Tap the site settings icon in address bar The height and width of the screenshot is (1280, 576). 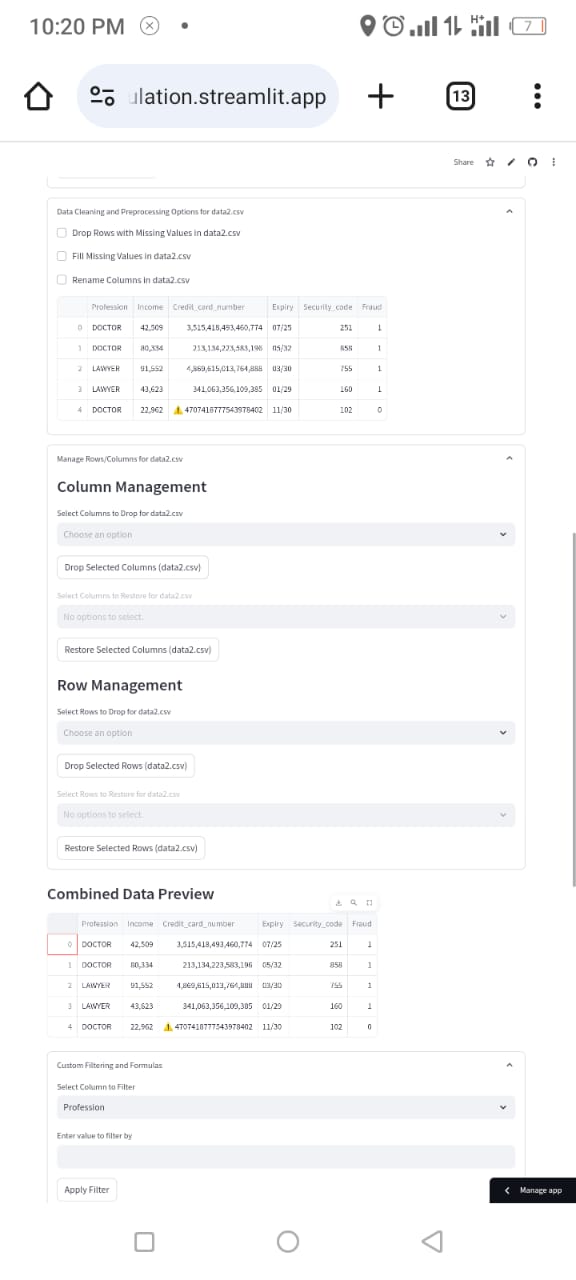coord(102,97)
